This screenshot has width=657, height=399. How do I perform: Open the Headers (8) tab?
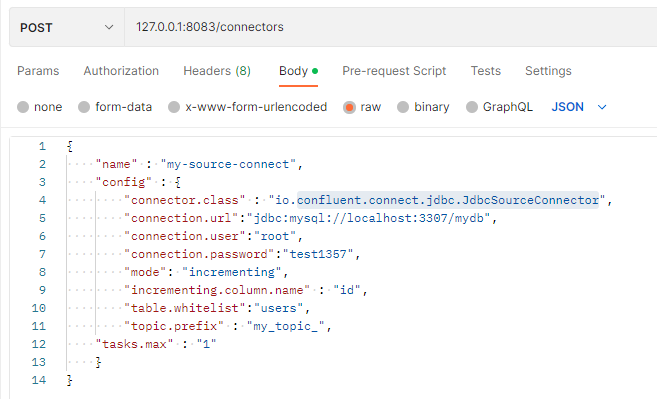point(217,71)
